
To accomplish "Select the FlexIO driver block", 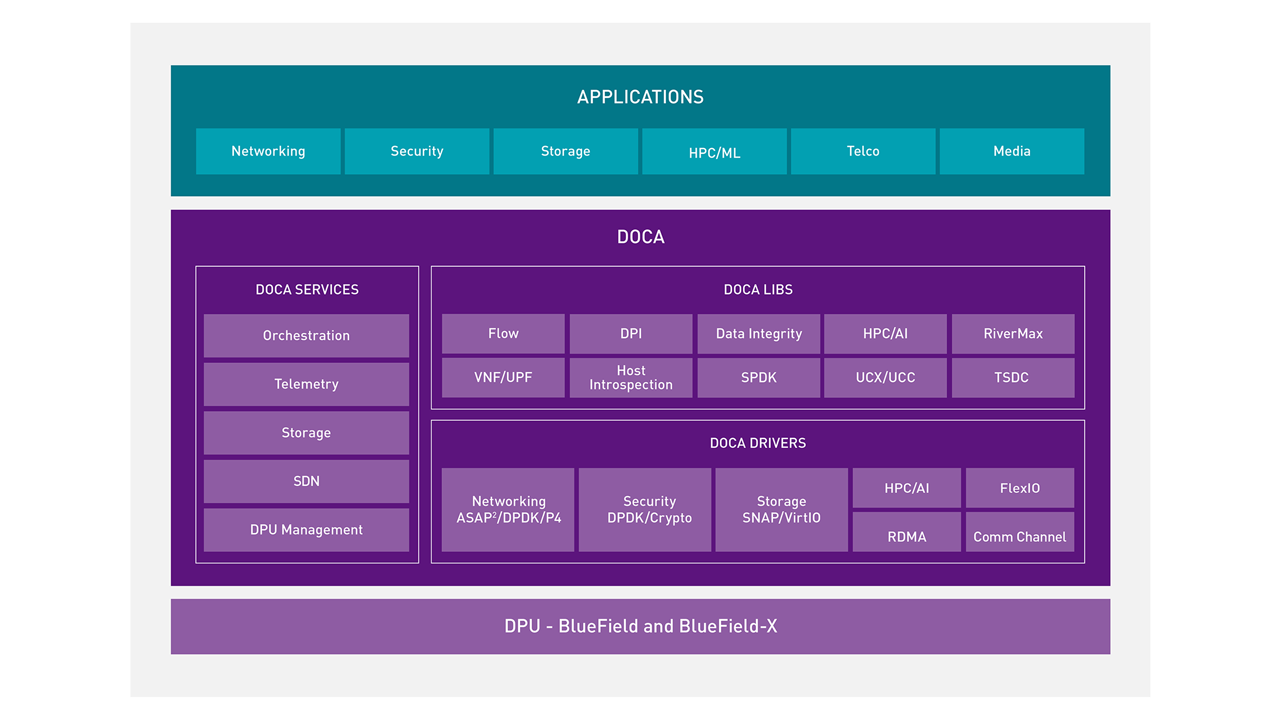I will coord(1020,488).
